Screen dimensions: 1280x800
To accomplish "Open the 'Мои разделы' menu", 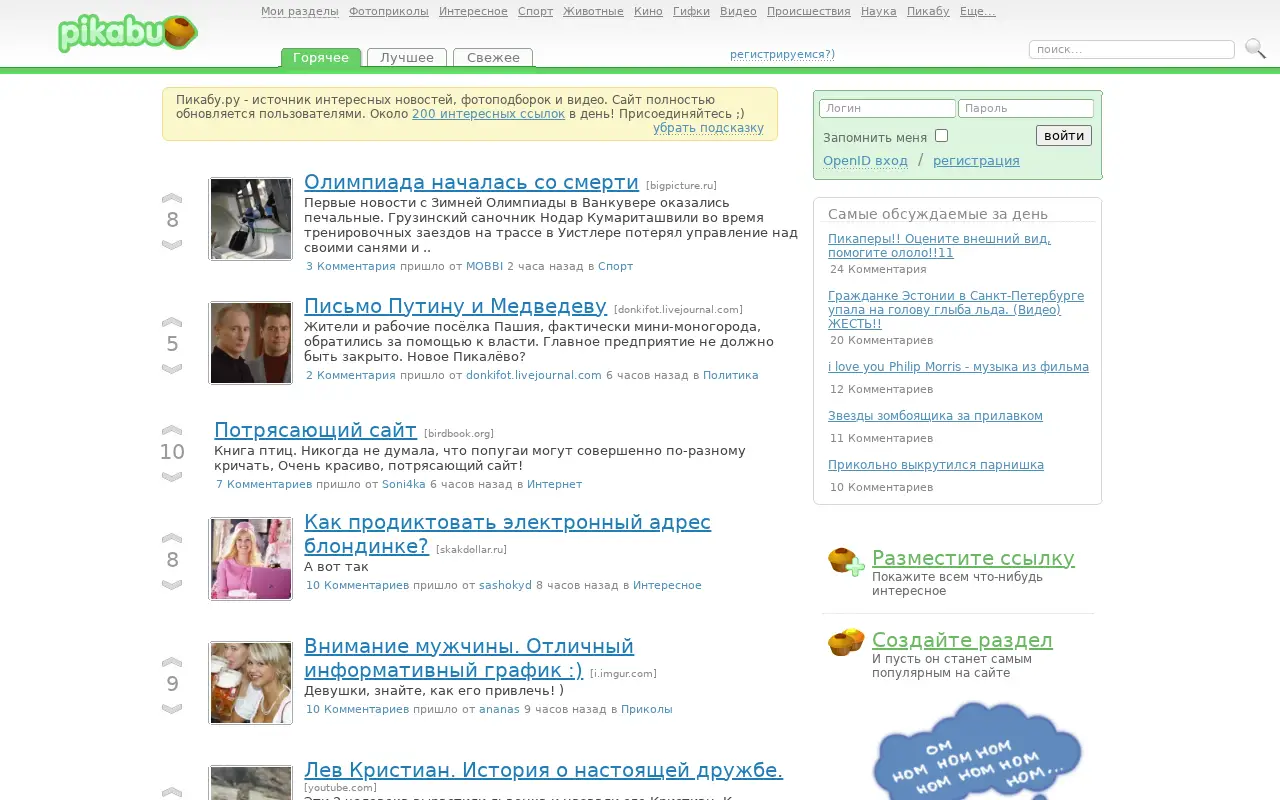I will [x=300, y=12].
